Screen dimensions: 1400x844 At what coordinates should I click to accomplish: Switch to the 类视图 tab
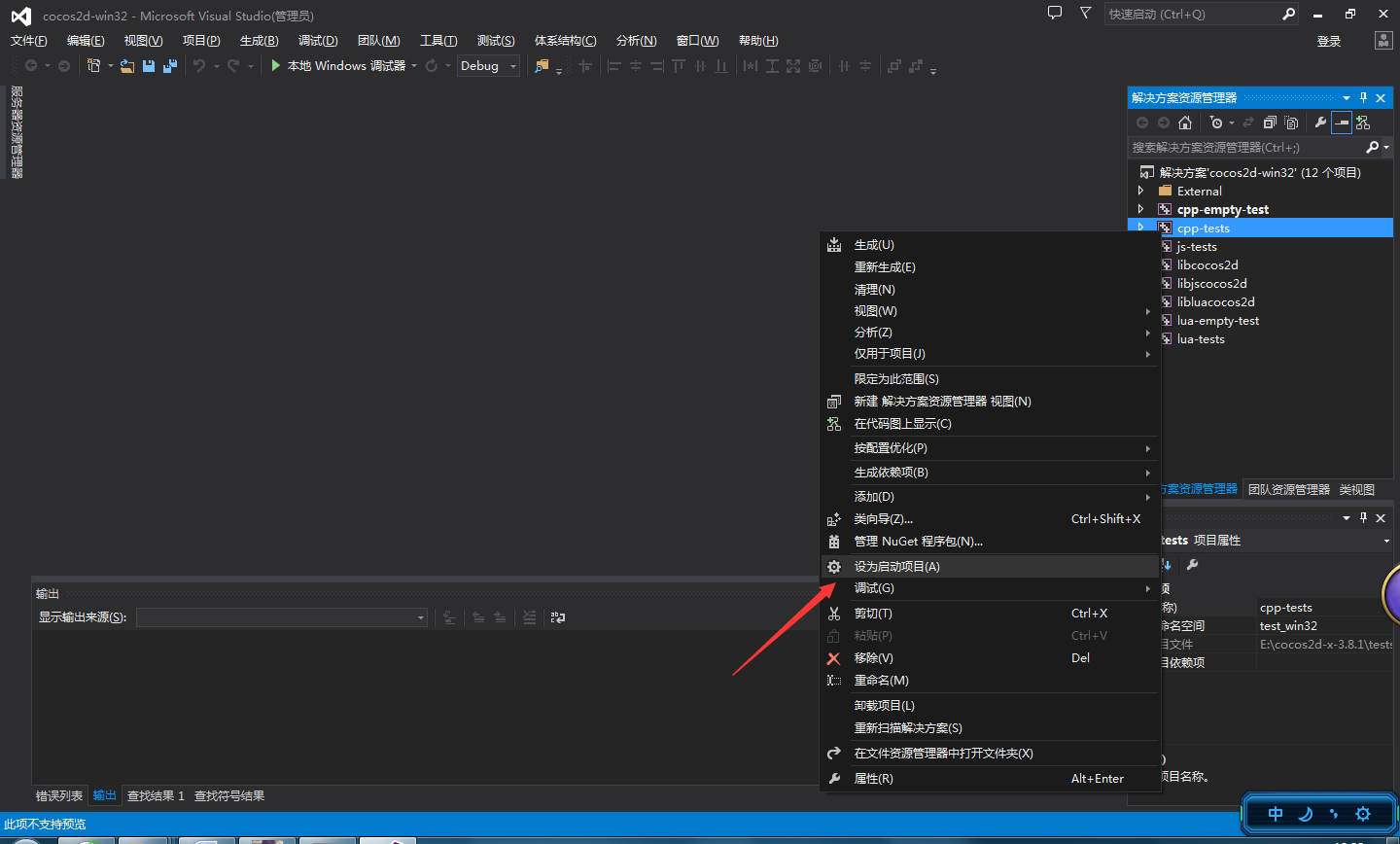point(1357,489)
